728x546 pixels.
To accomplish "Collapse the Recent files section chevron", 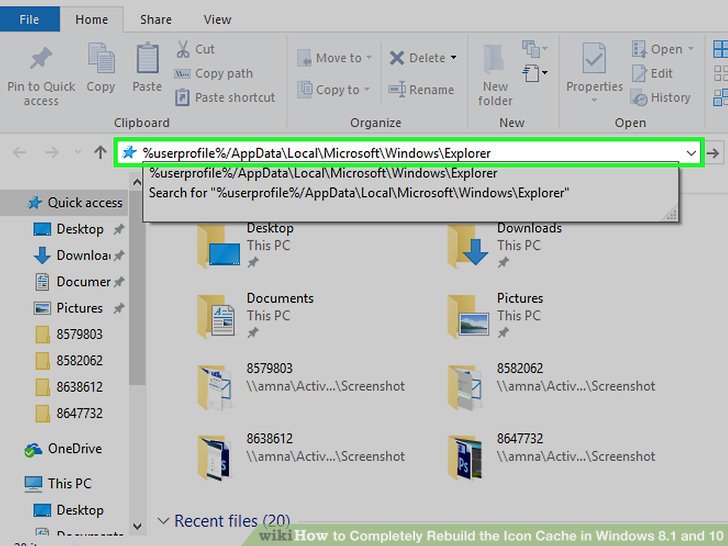I will click(163, 521).
